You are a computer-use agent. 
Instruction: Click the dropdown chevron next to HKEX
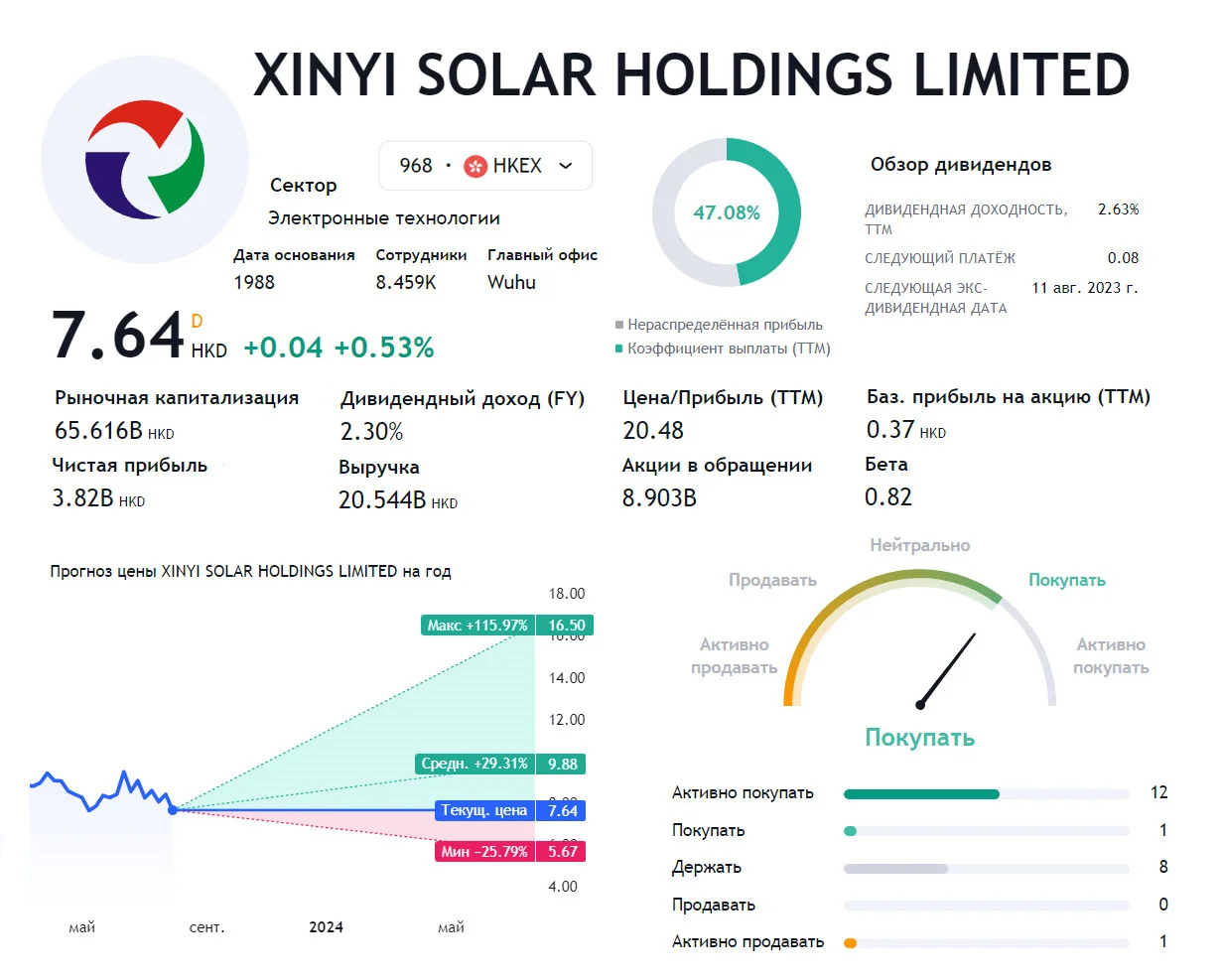(566, 166)
